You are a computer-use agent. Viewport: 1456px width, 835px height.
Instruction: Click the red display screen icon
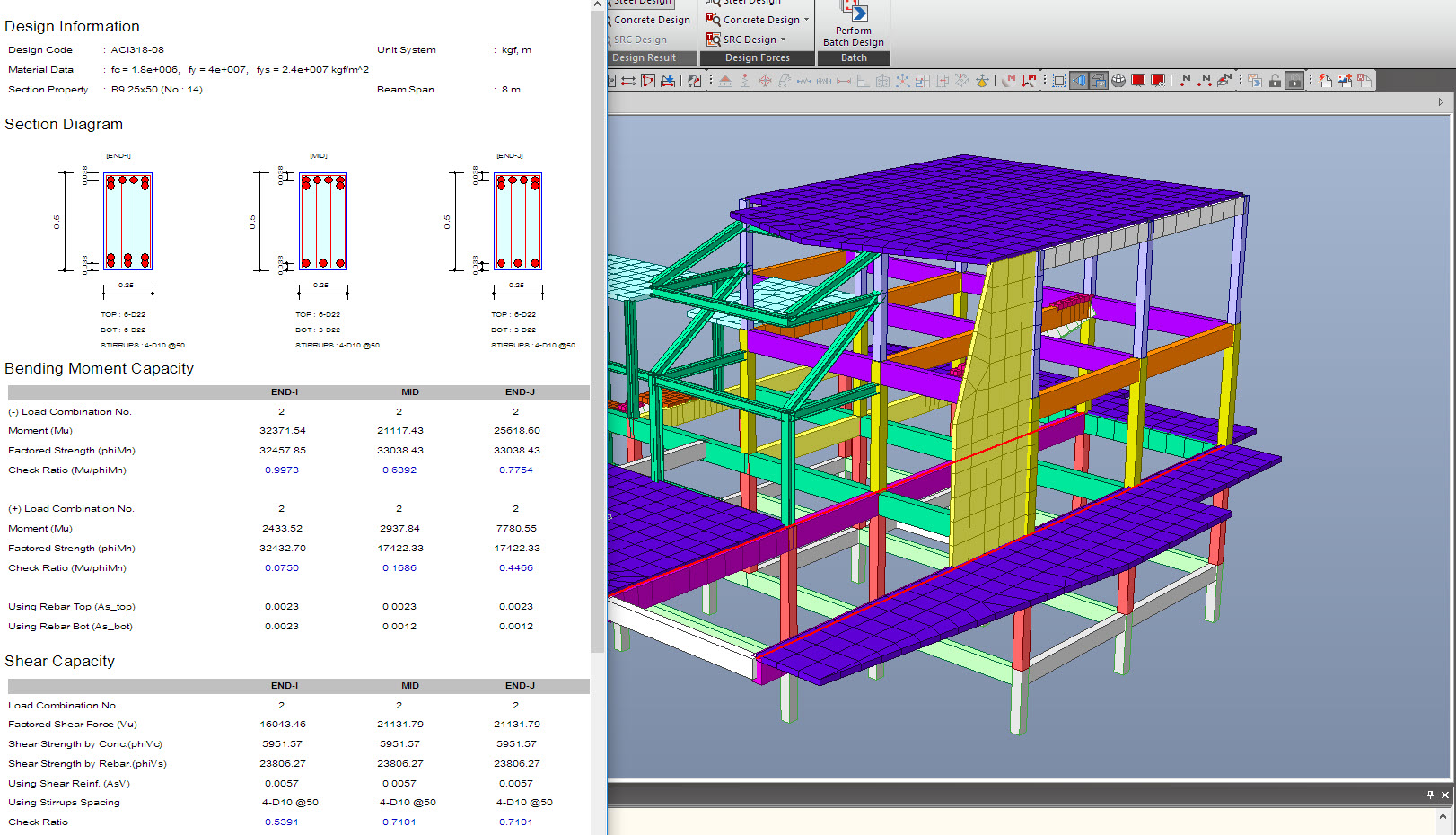tap(1138, 81)
